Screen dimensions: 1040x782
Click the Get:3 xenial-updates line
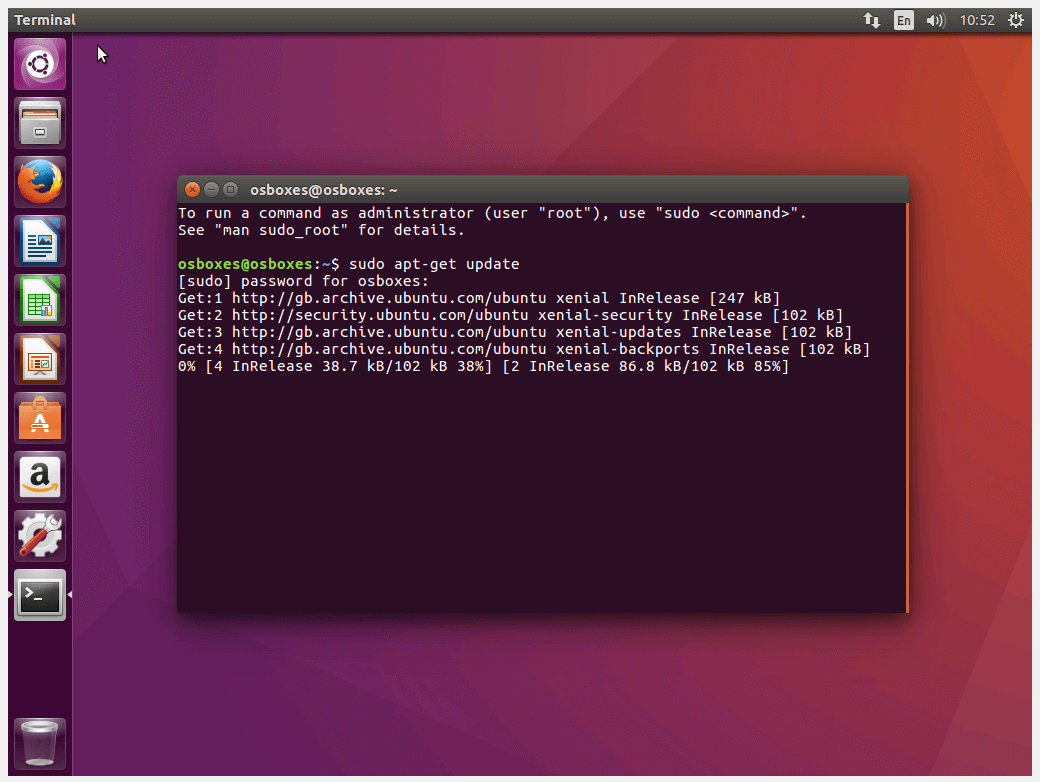[x=515, y=332]
